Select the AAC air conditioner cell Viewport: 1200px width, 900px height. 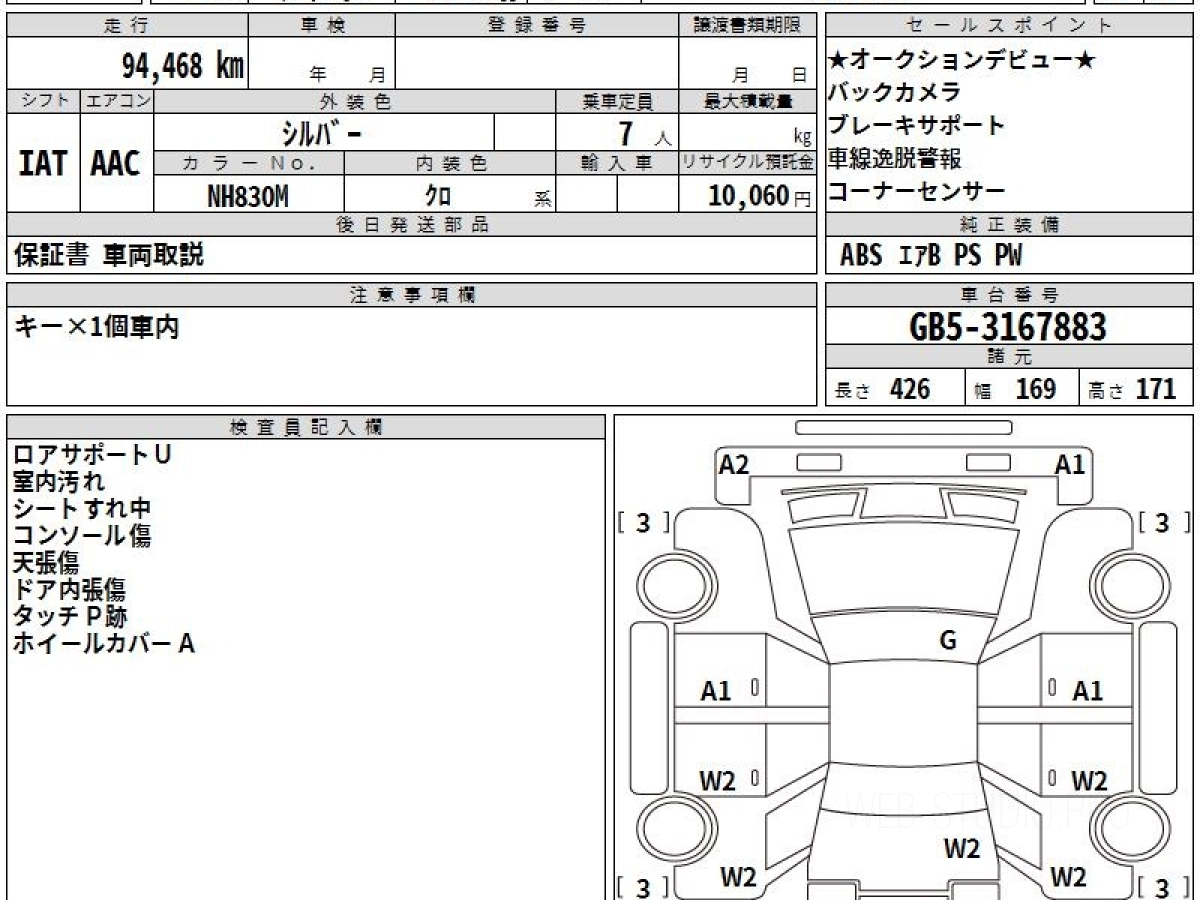tap(116, 163)
